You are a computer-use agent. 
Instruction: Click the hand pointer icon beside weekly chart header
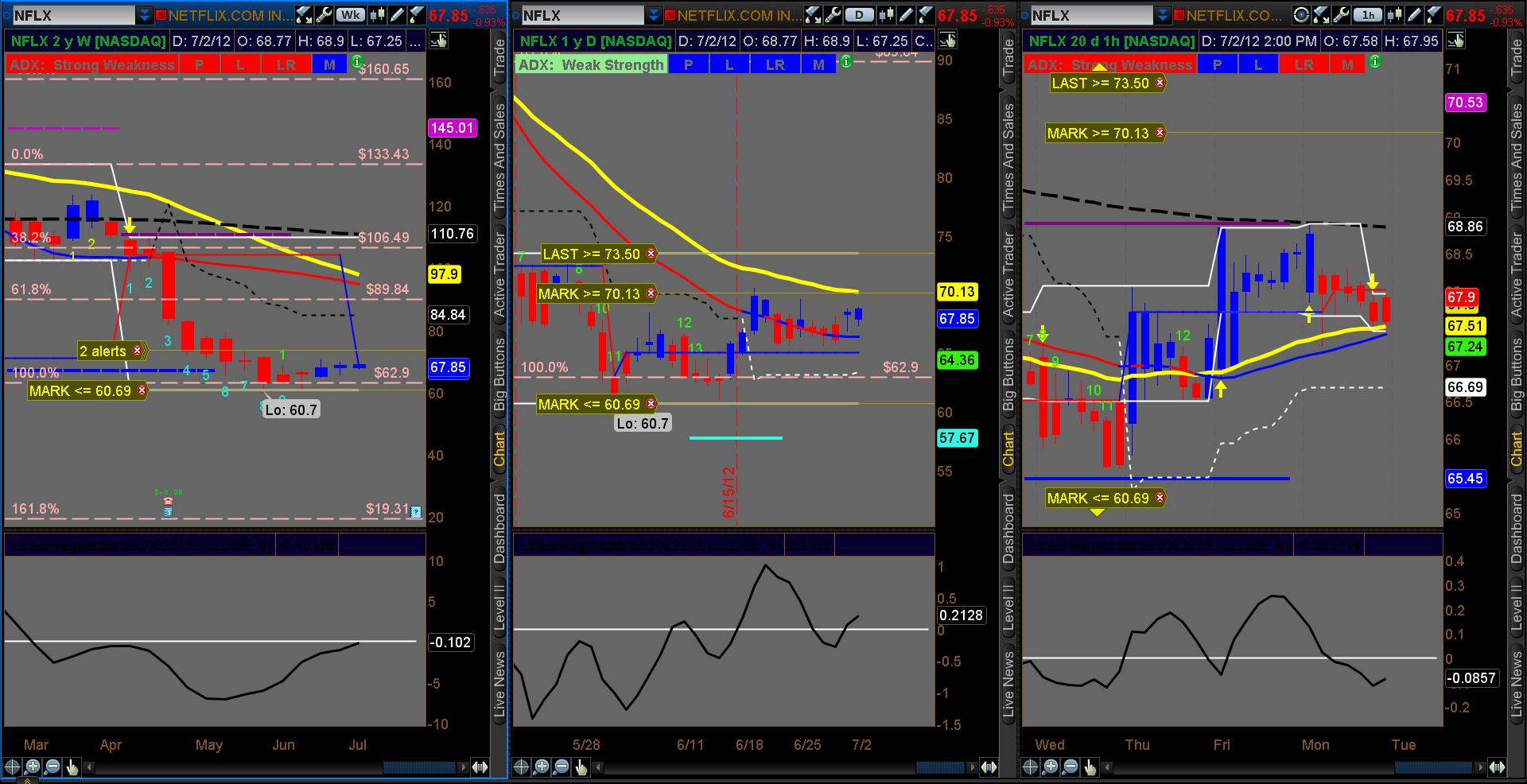pyautogui.click(x=438, y=41)
